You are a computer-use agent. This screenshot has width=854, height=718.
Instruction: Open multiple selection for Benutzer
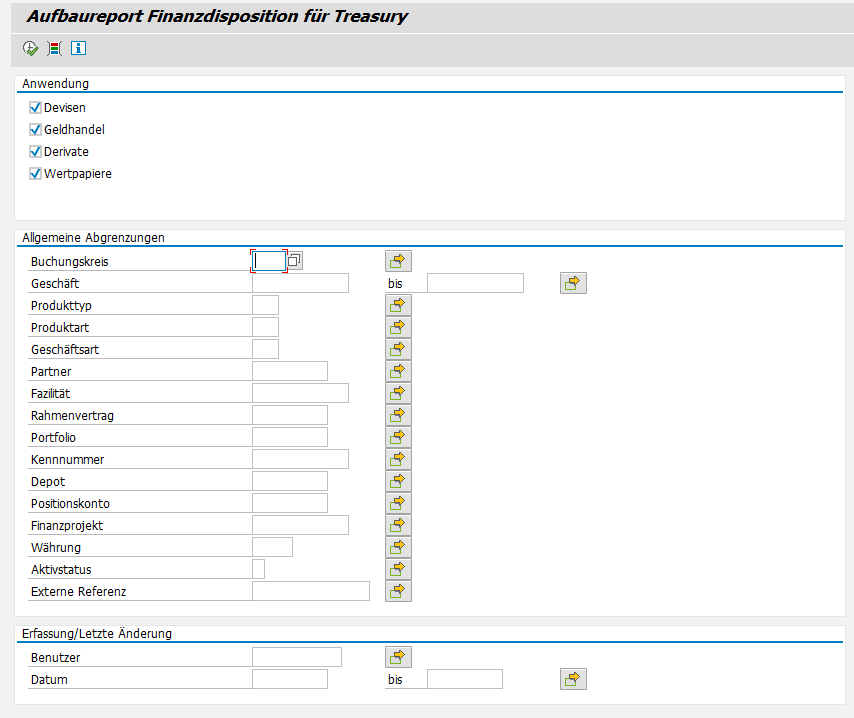[398, 657]
